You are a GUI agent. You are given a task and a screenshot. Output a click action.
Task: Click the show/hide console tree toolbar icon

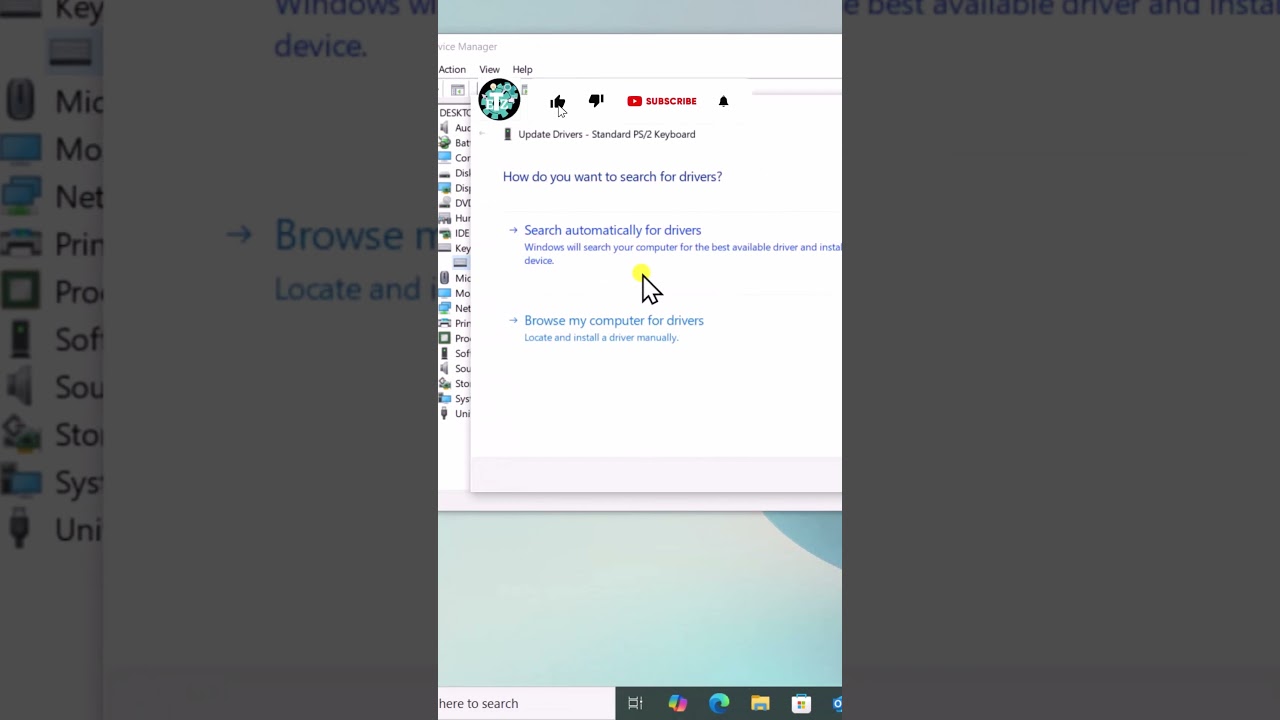[457, 91]
